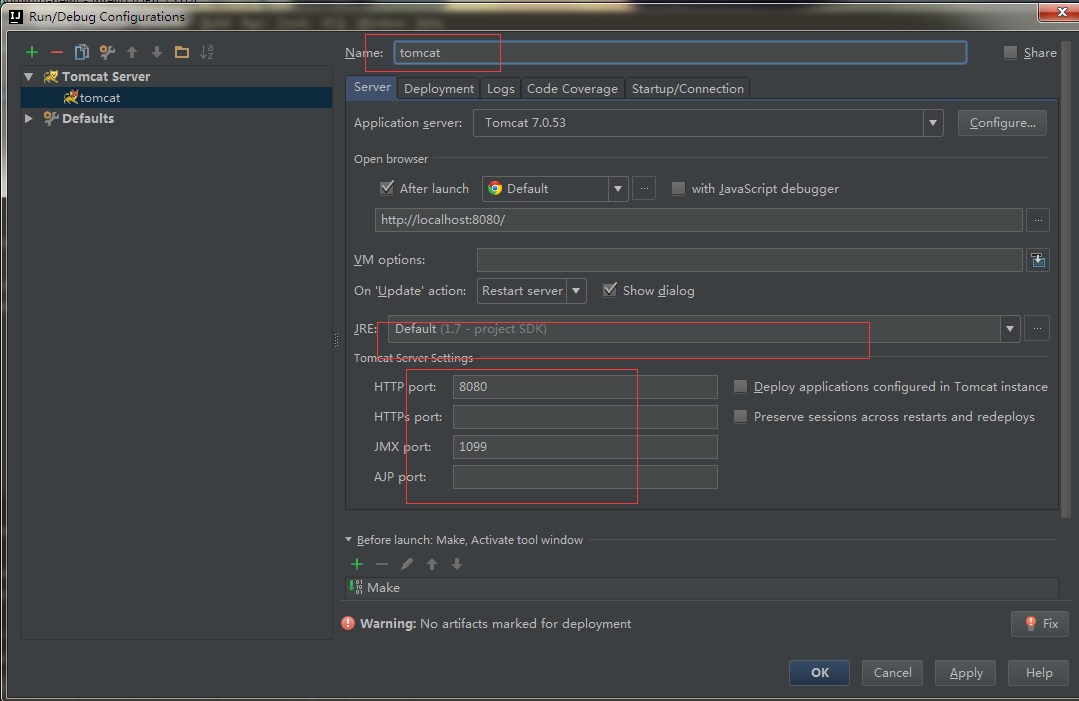Open the Logs tab
The height and width of the screenshot is (701, 1079).
500,89
